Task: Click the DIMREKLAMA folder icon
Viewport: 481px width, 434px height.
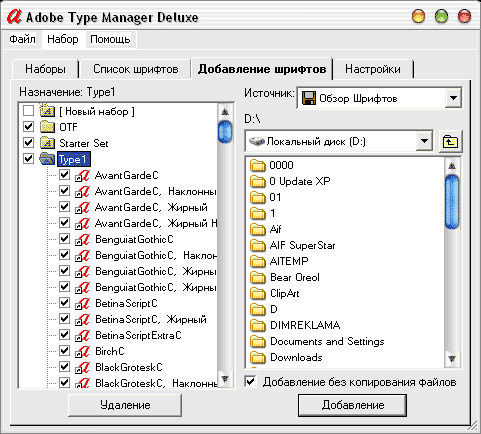Action: [258, 325]
